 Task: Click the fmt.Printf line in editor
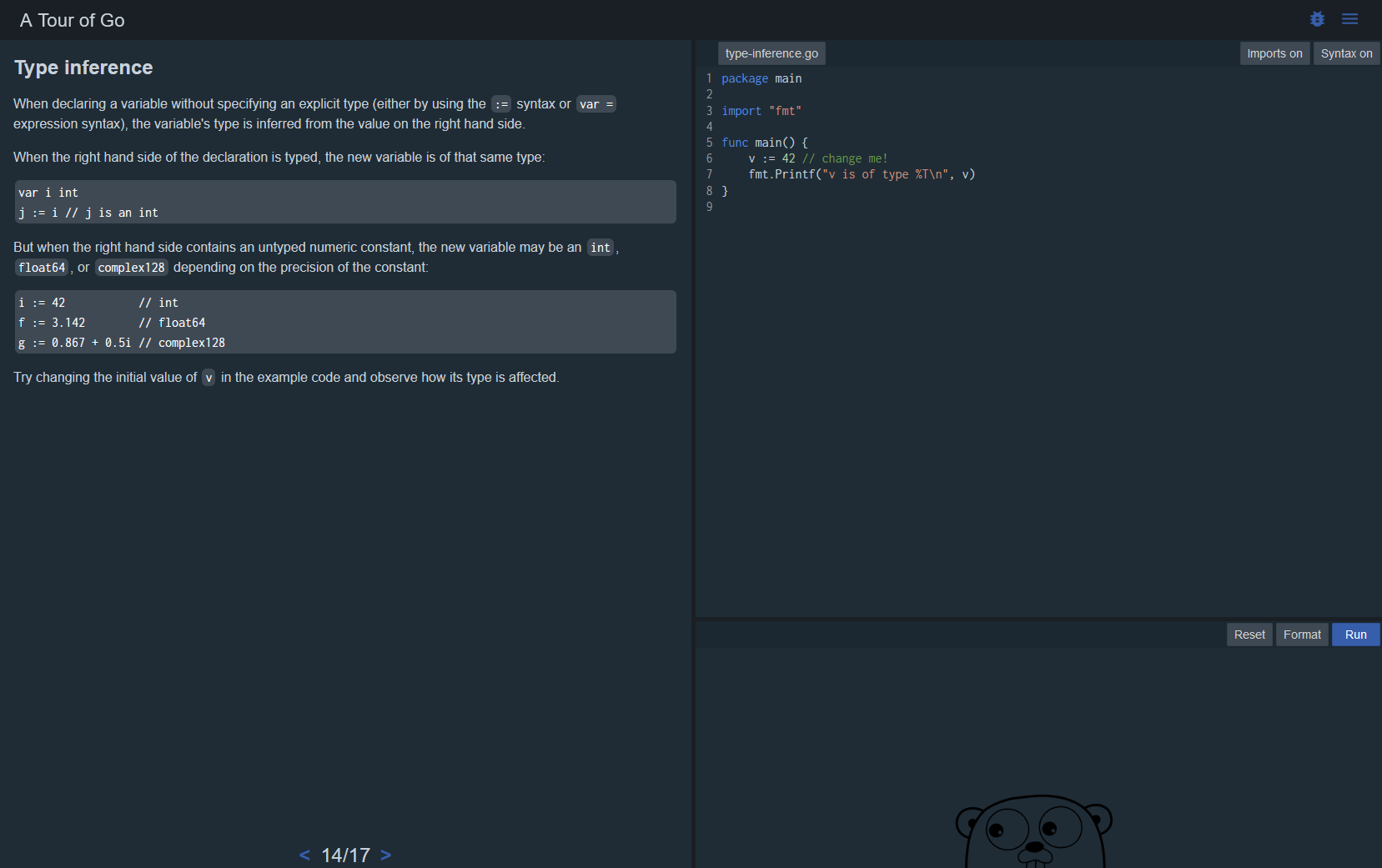[861, 174]
